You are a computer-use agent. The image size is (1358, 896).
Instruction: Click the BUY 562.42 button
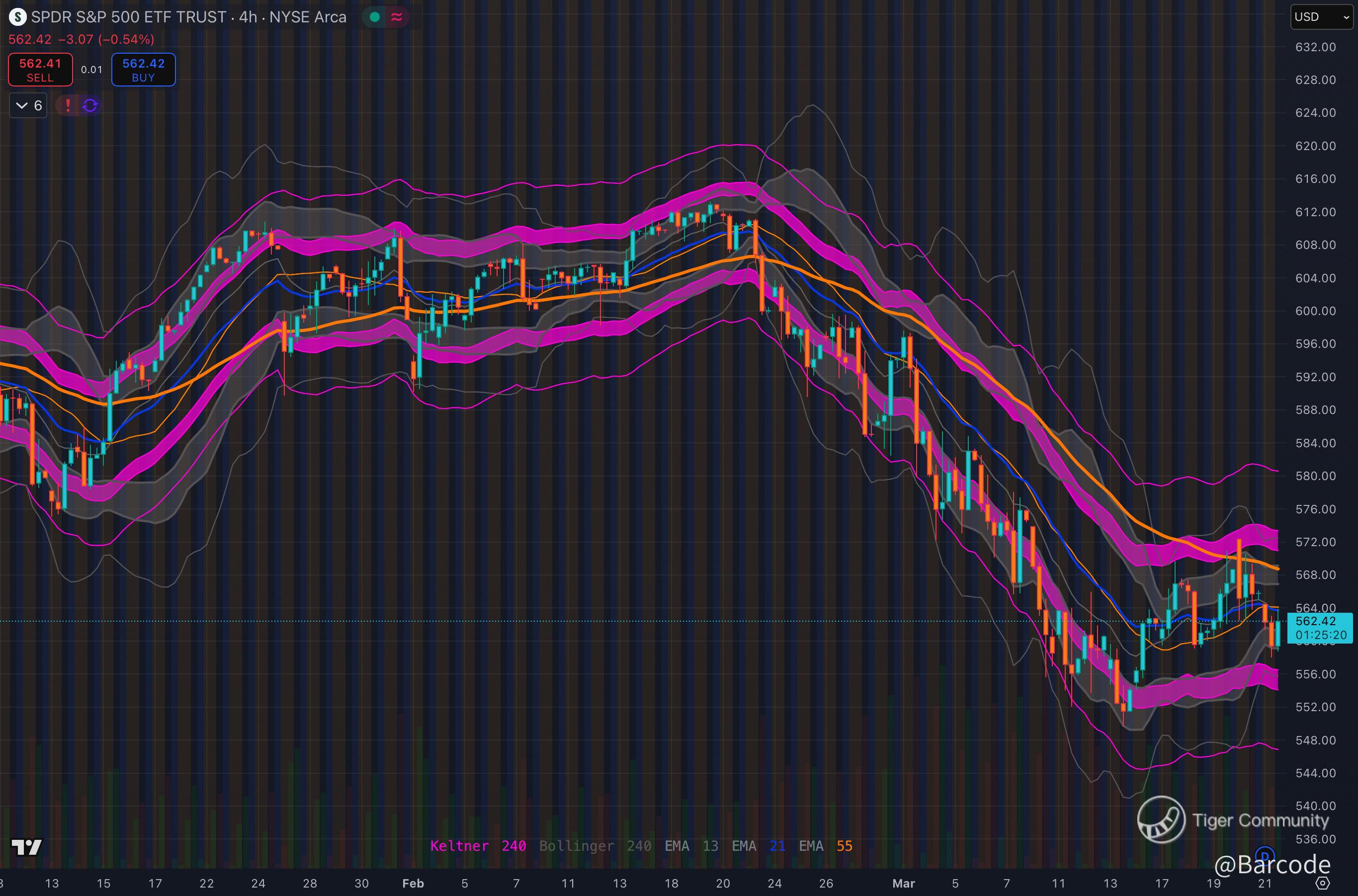tap(143, 70)
